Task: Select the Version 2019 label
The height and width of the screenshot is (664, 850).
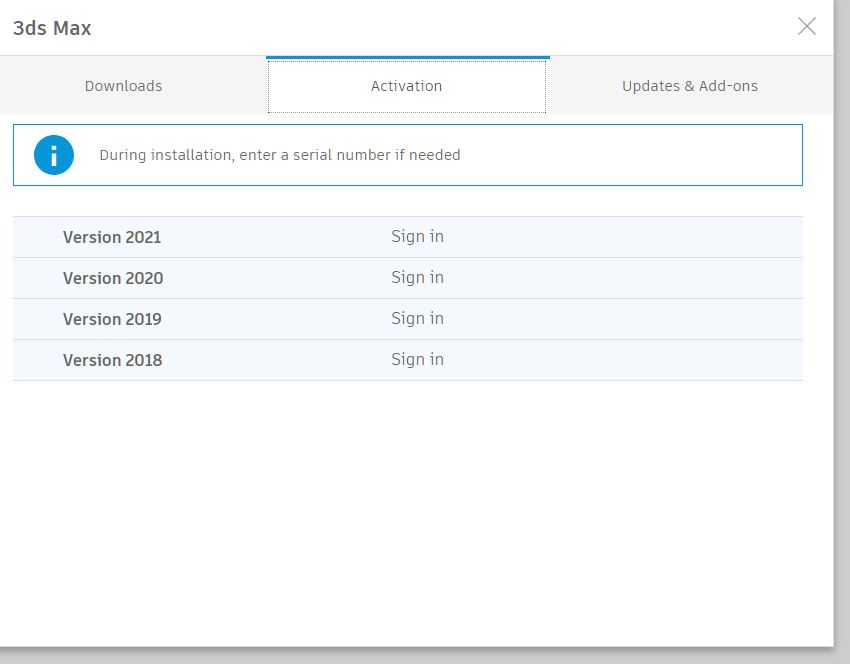Action: coord(112,319)
